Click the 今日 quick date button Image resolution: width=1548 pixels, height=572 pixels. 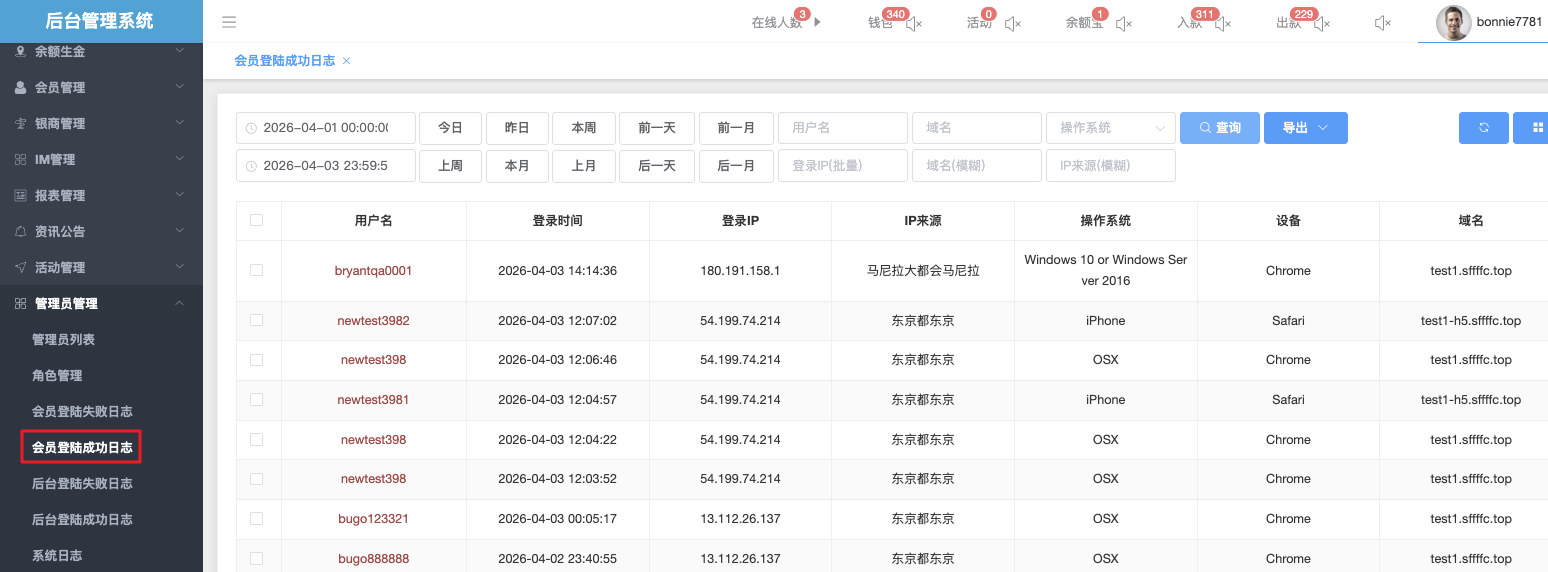point(450,128)
